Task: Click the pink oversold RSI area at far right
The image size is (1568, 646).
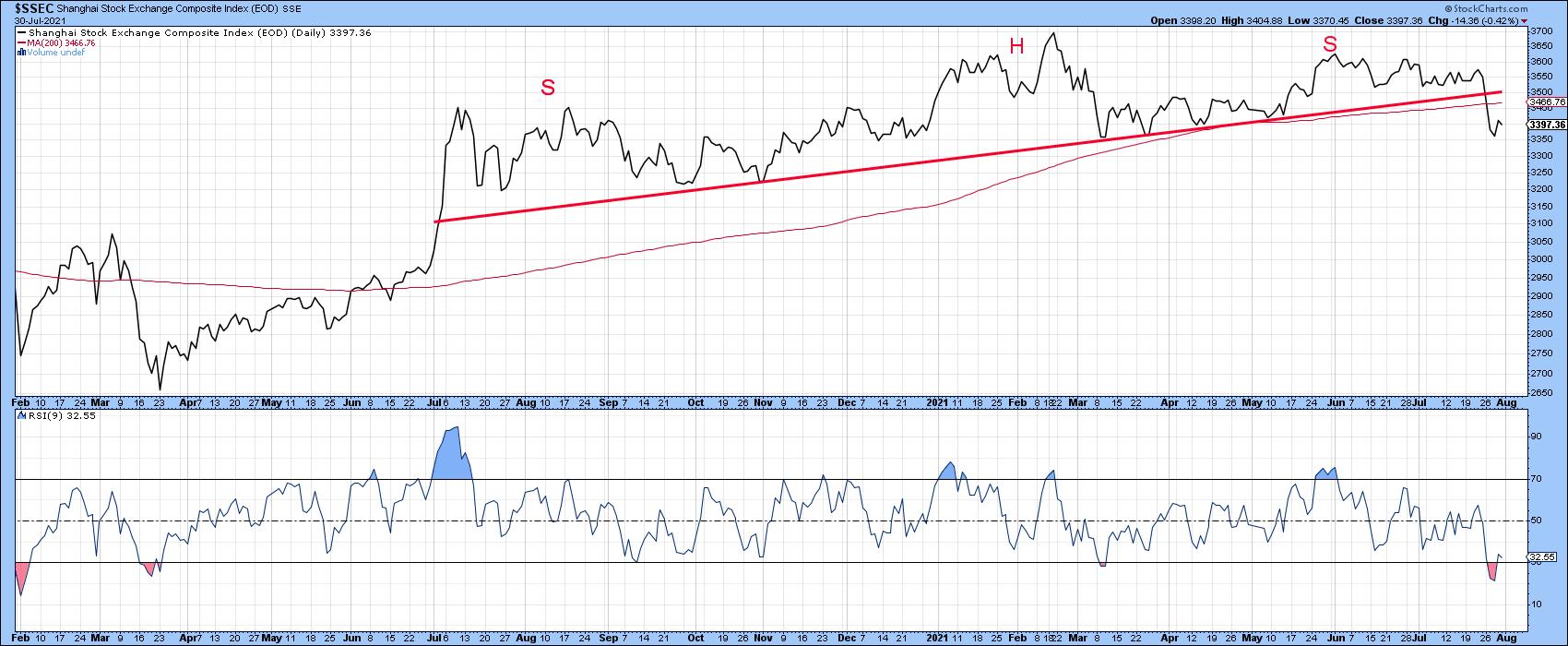Action: point(1491,572)
